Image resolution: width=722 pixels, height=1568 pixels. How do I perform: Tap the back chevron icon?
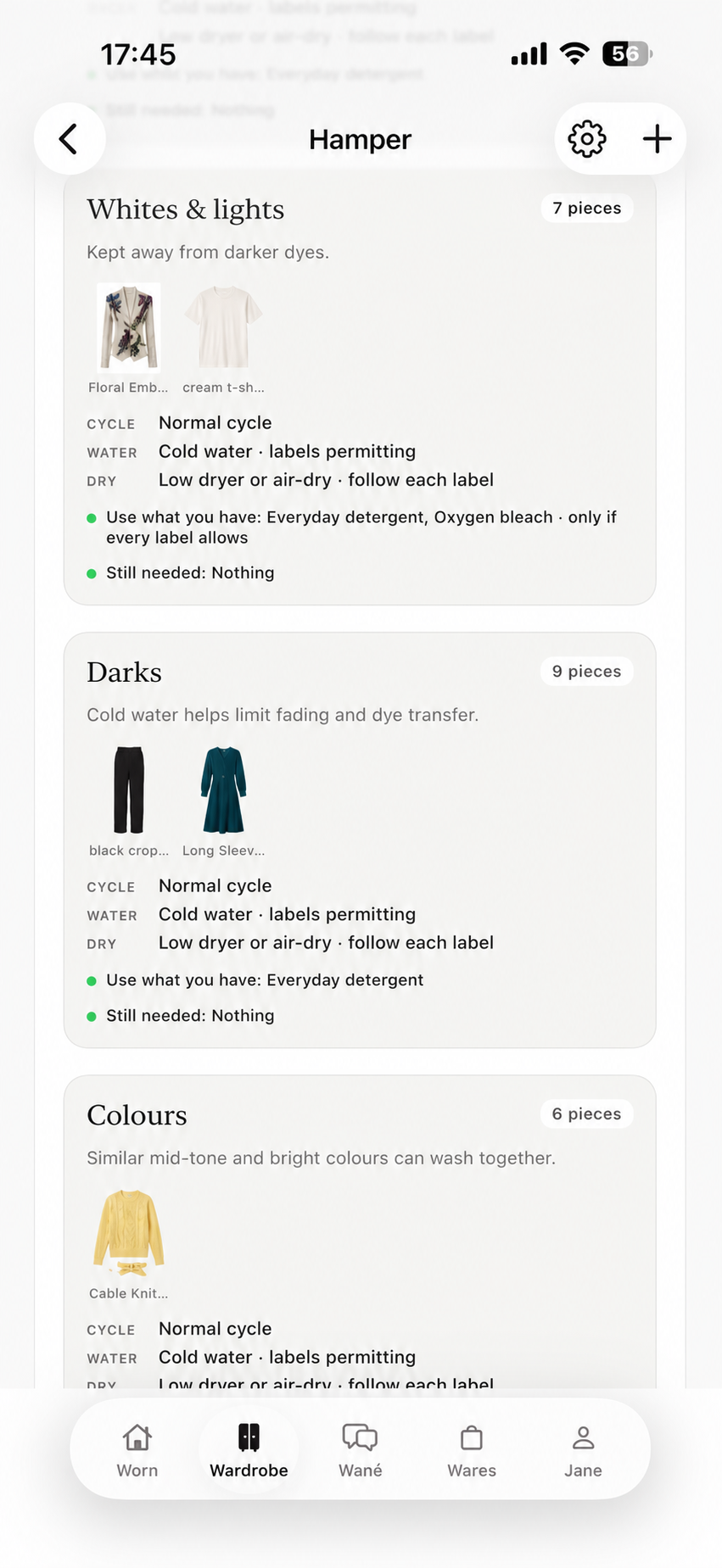[x=69, y=139]
